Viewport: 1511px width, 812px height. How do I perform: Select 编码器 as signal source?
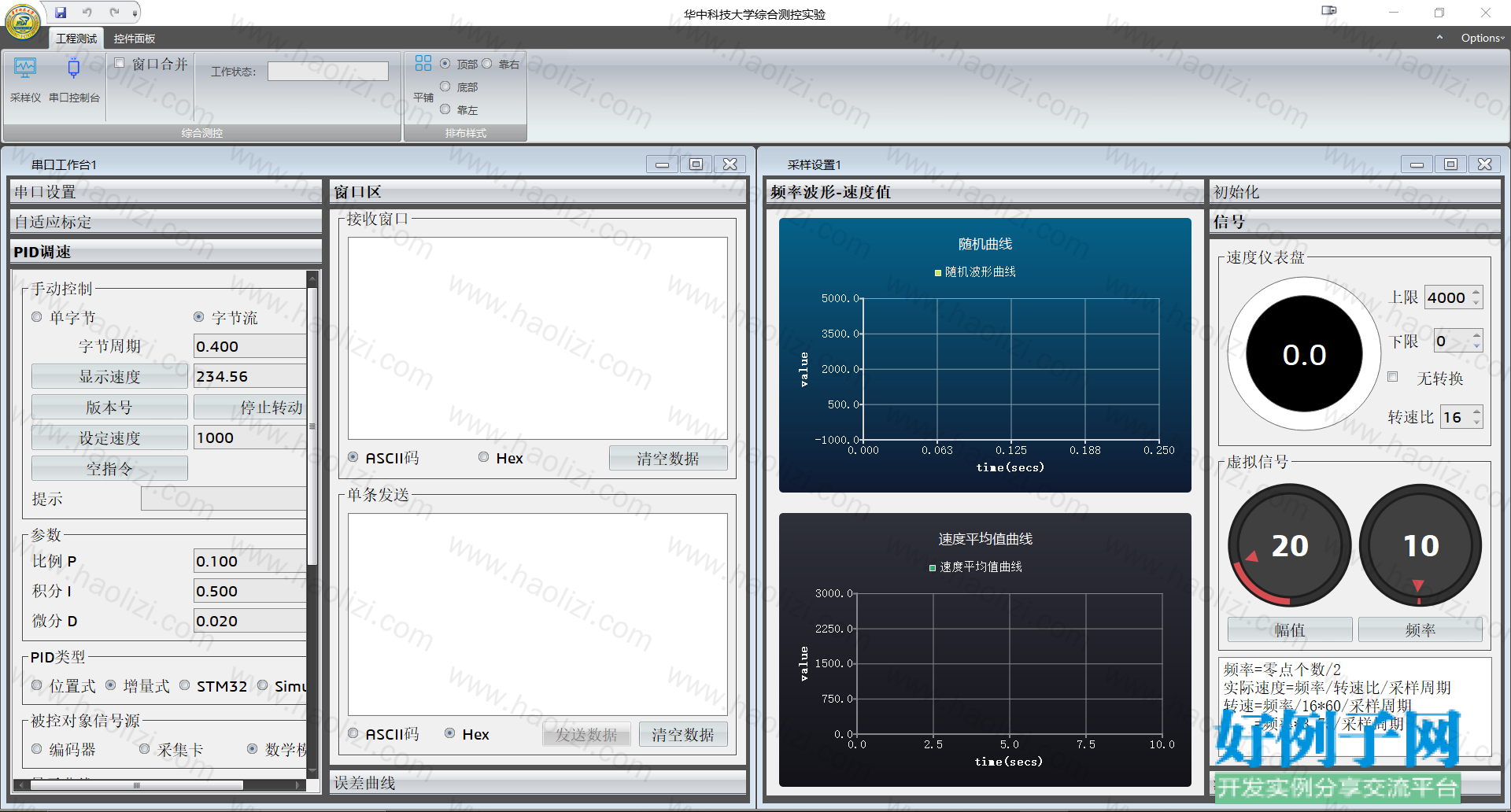click(x=37, y=749)
